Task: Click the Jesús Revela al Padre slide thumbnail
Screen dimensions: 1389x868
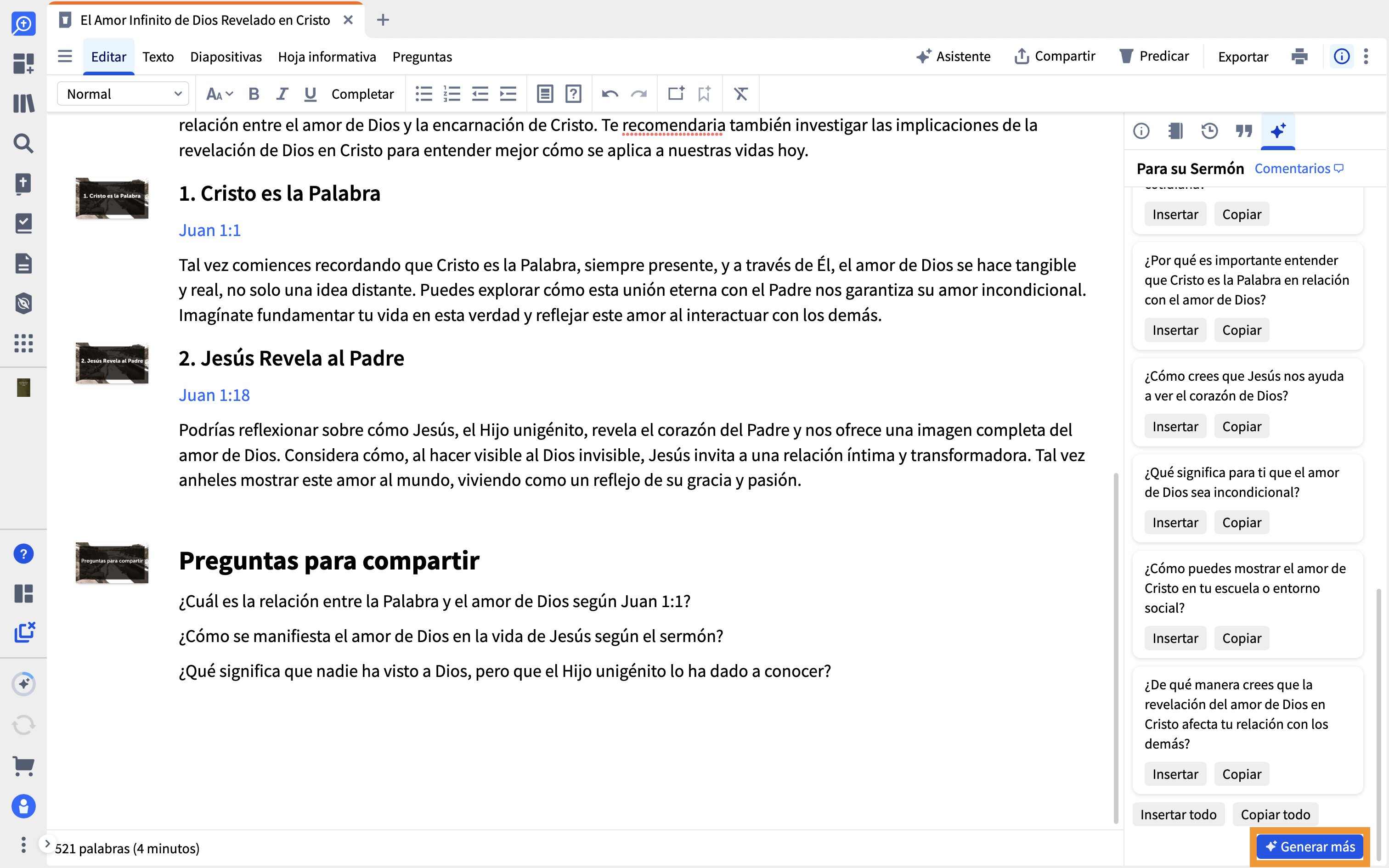Action: [112, 363]
